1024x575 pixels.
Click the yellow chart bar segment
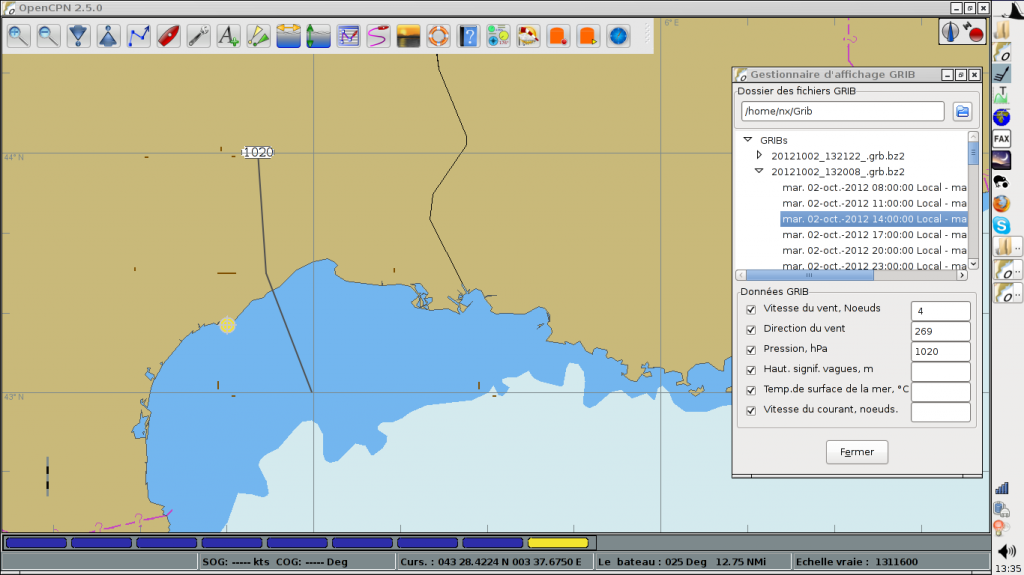tap(558, 543)
